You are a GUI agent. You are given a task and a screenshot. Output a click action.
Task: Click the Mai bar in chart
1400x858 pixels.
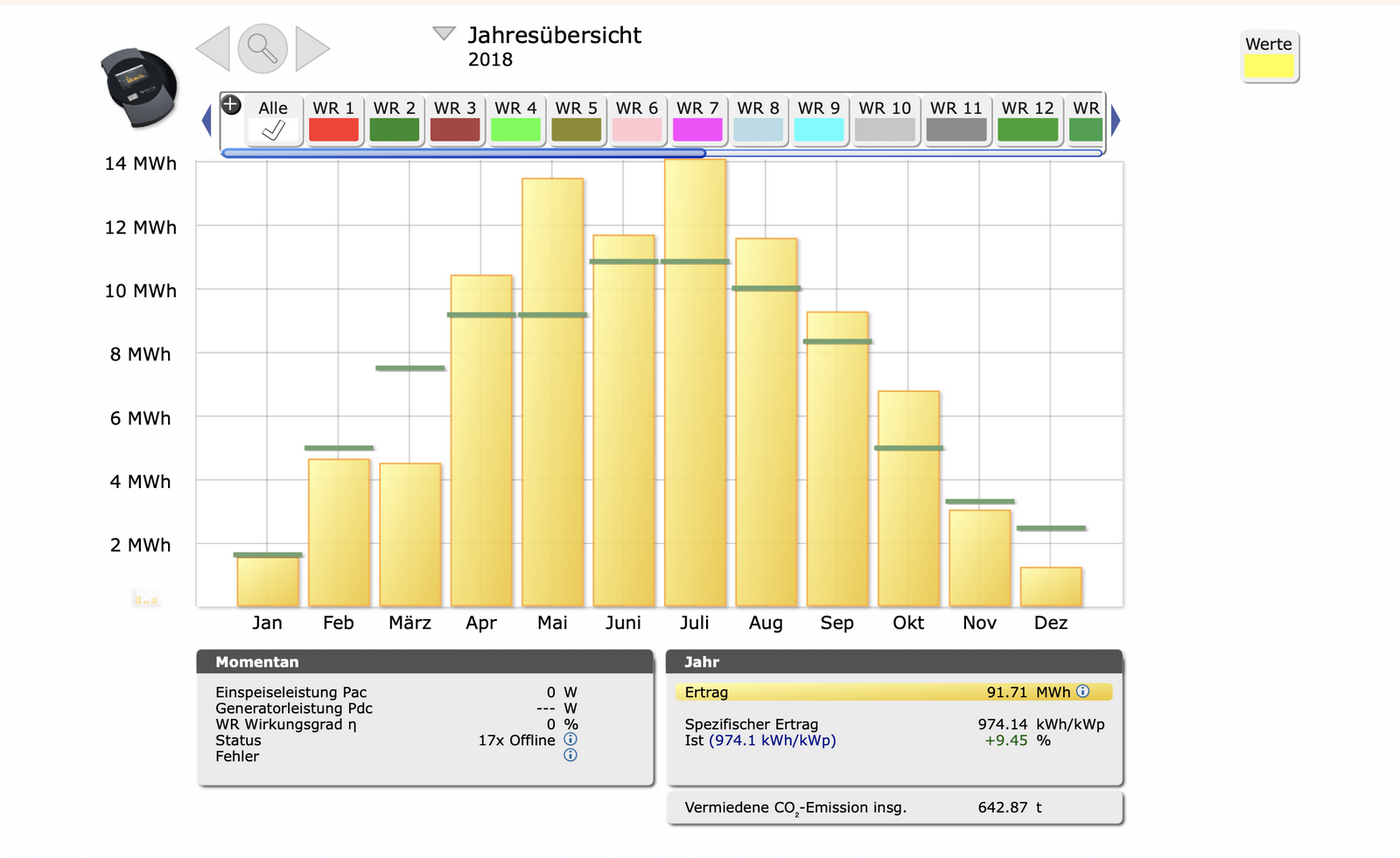tap(552, 392)
